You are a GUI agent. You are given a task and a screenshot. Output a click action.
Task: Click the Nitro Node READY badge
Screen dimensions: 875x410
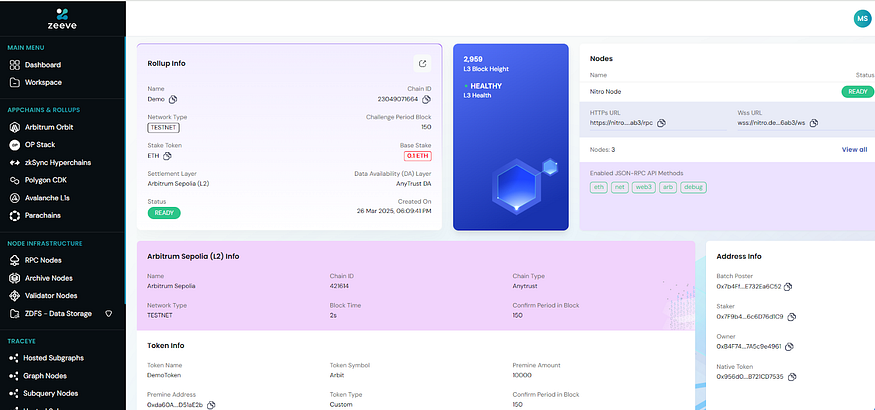[857, 92]
